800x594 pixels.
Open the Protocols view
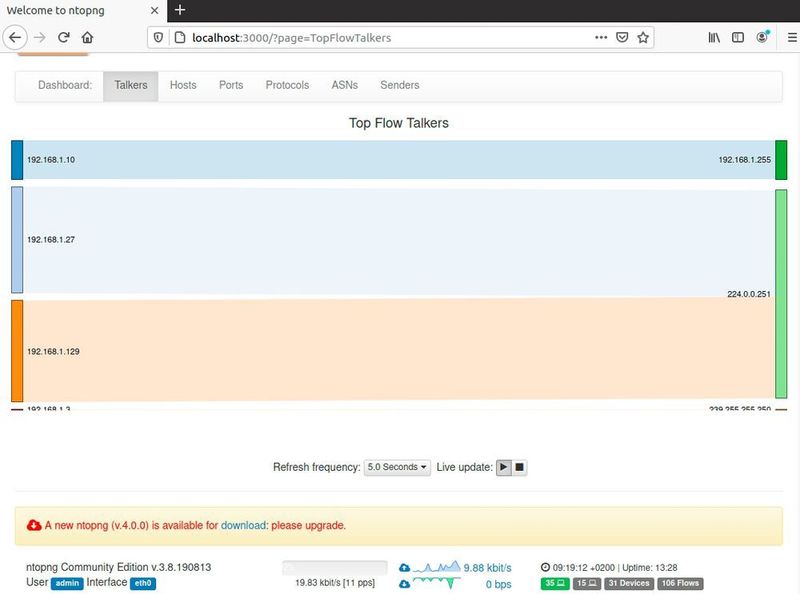click(287, 85)
